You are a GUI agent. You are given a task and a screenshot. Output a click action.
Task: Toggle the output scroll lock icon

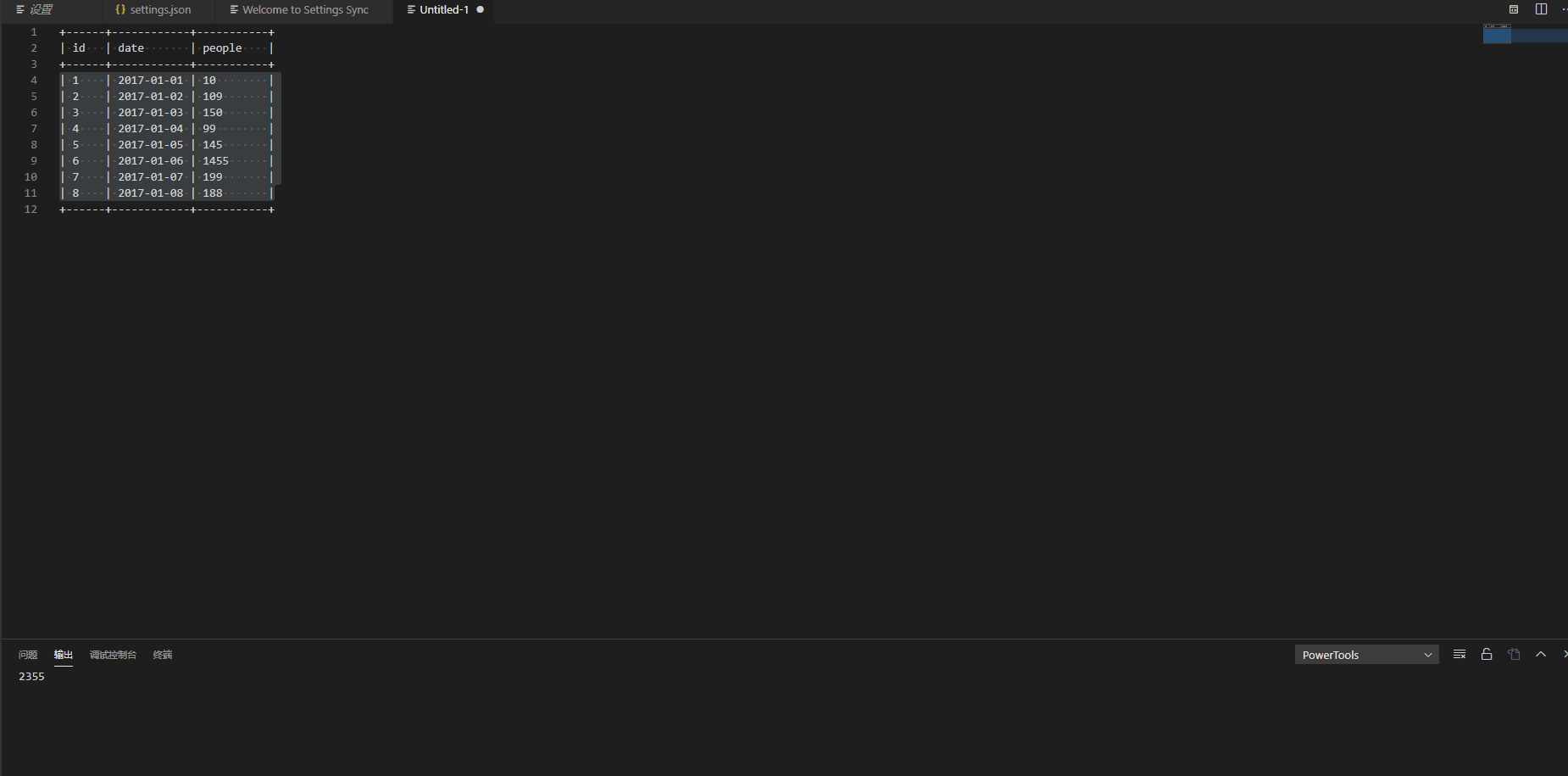pyautogui.click(x=1487, y=654)
